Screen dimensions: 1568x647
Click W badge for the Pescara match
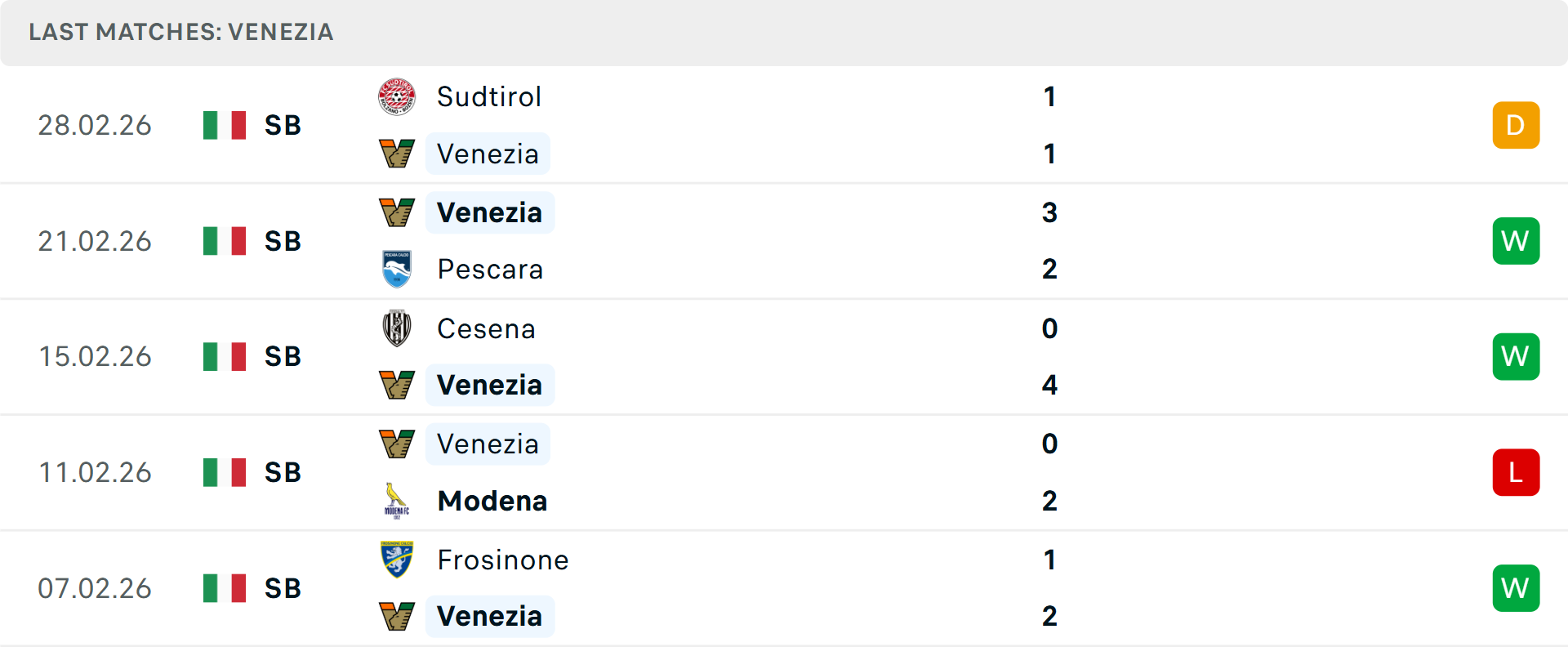tap(1516, 241)
